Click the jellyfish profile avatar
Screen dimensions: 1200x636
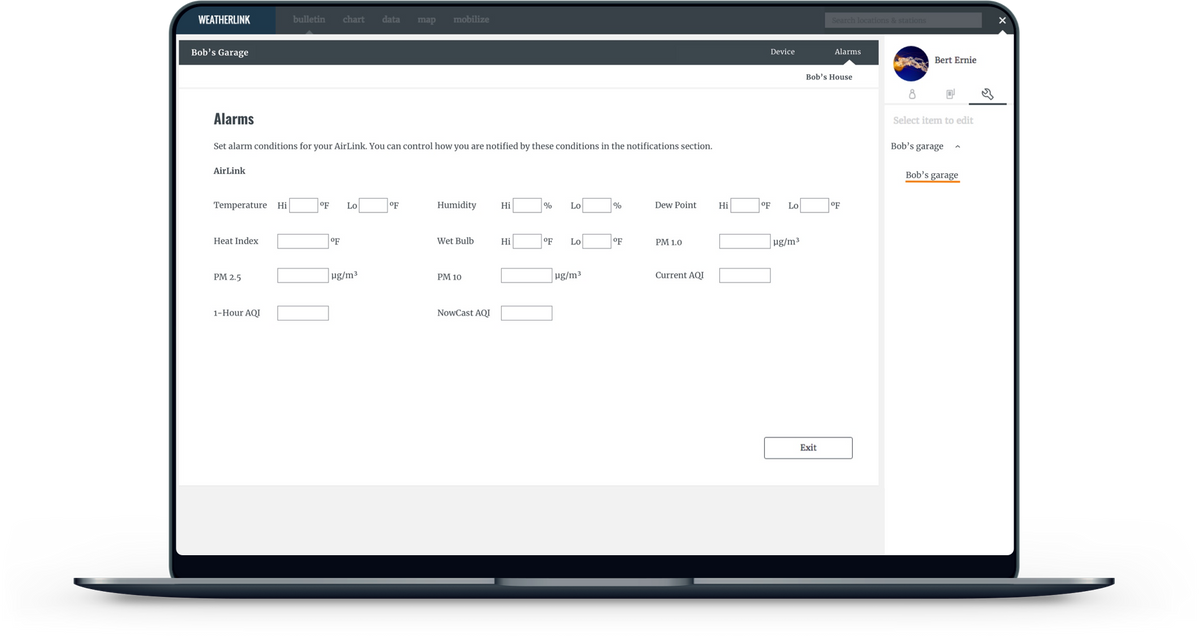pyautogui.click(x=910, y=63)
